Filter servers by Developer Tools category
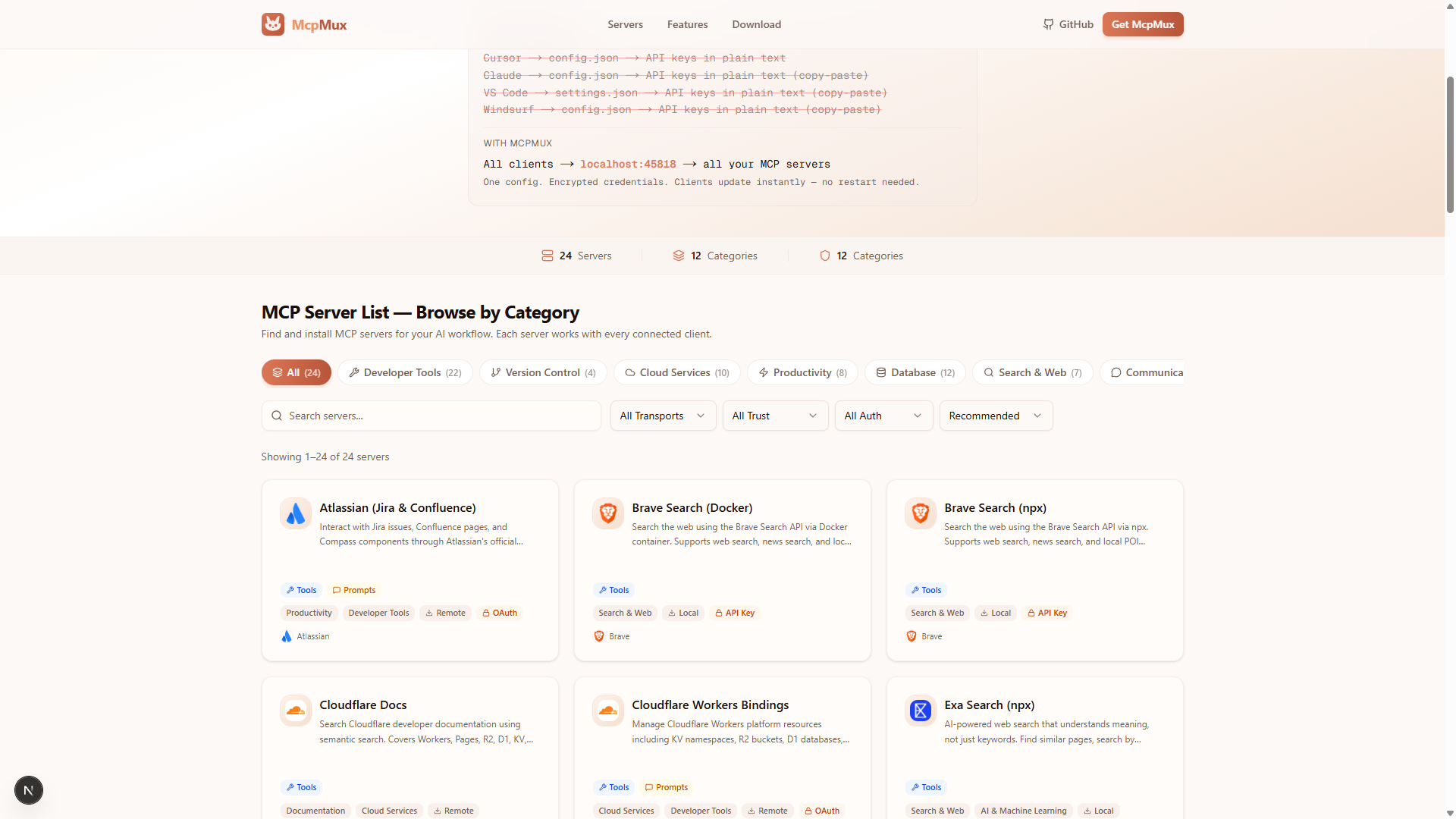 coord(404,372)
